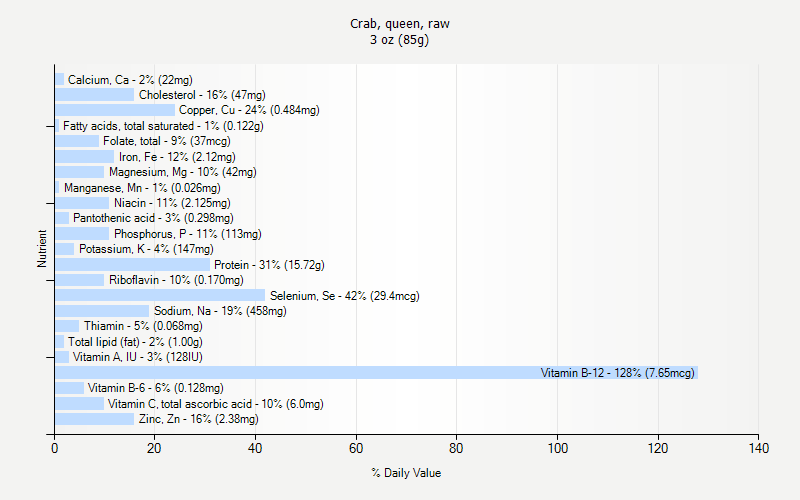Click the 'Sodium, Na - 19% (458mg)' label
Screen dimensions: 800x500
coord(220,311)
